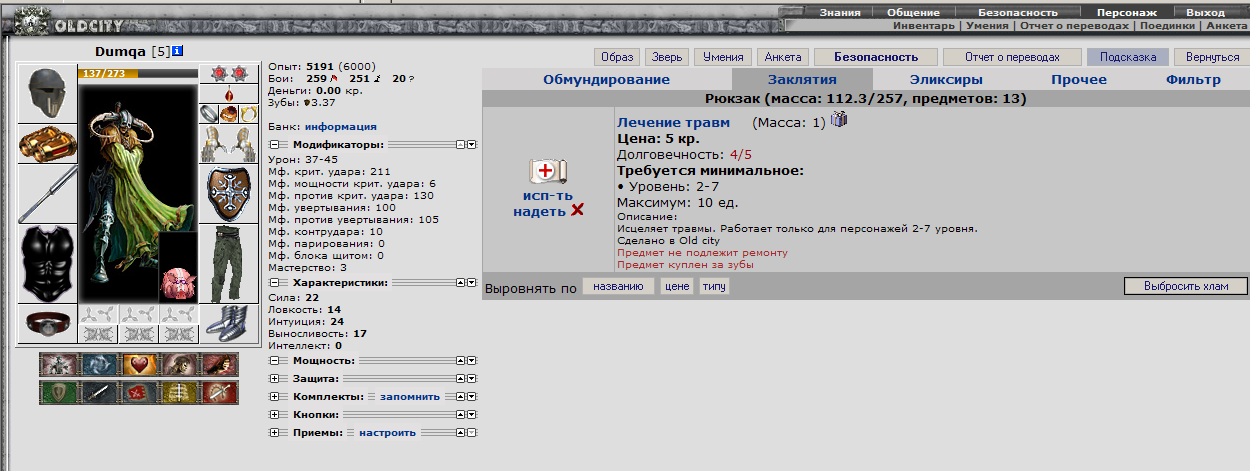The height and width of the screenshot is (471, 1250).
Task: Sort backpack items by цене
Action: point(677,287)
